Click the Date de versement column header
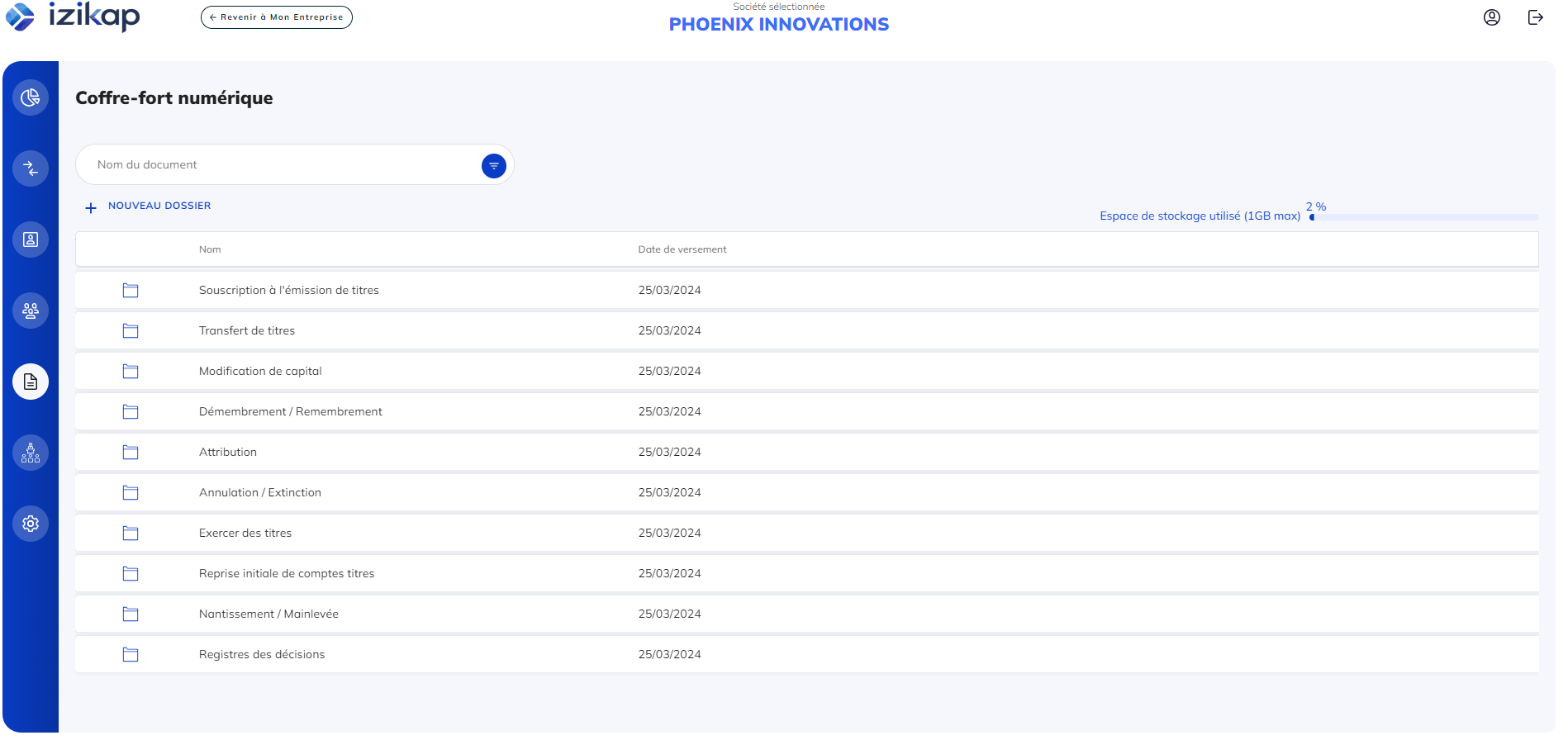The image size is (1568, 740). click(x=682, y=249)
